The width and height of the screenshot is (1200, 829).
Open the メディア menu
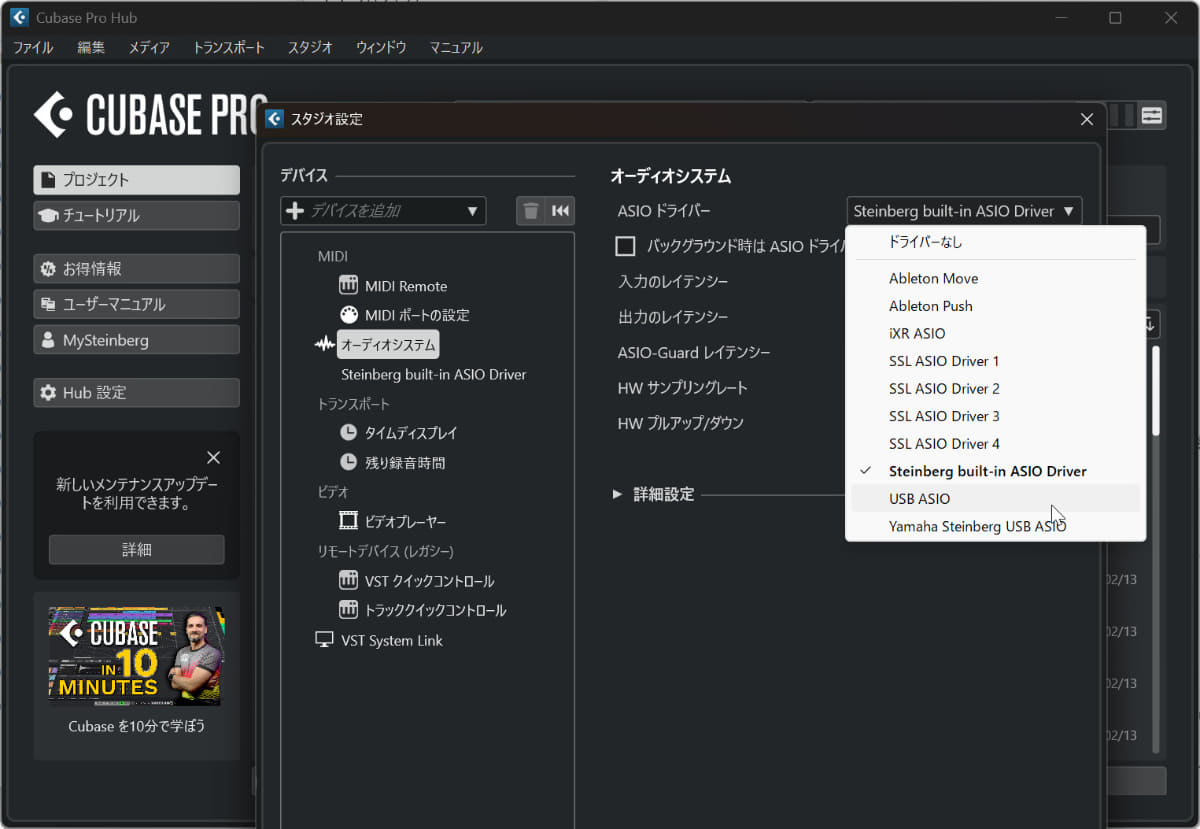click(x=149, y=47)
